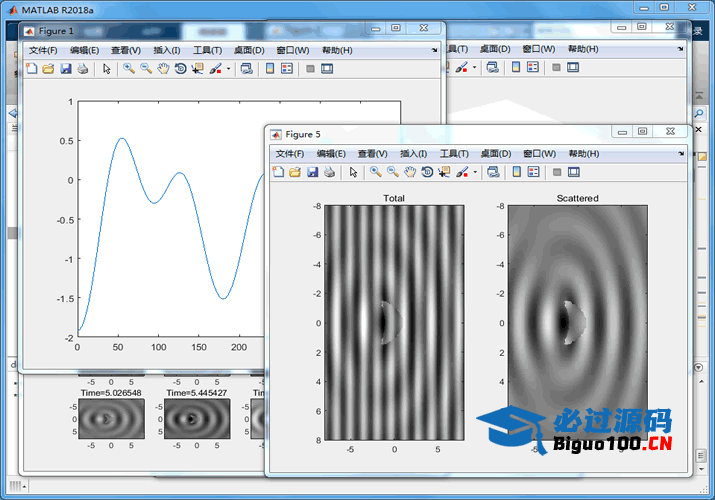Open the 工具(T) menu in Figure 5
The height and width of the screenshot is (500, 715).
point(455,154)
